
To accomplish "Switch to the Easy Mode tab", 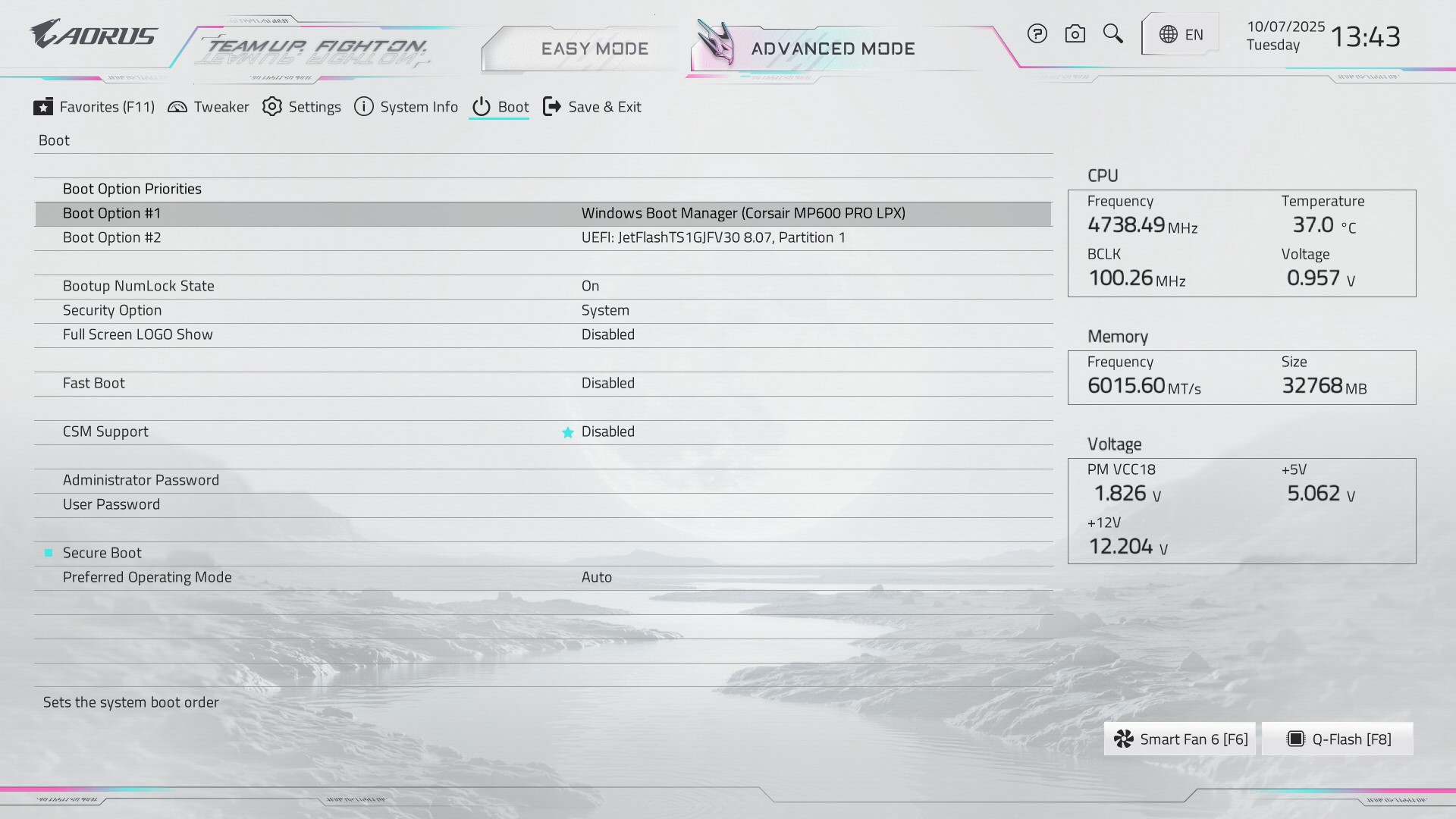I will point(594,49).
